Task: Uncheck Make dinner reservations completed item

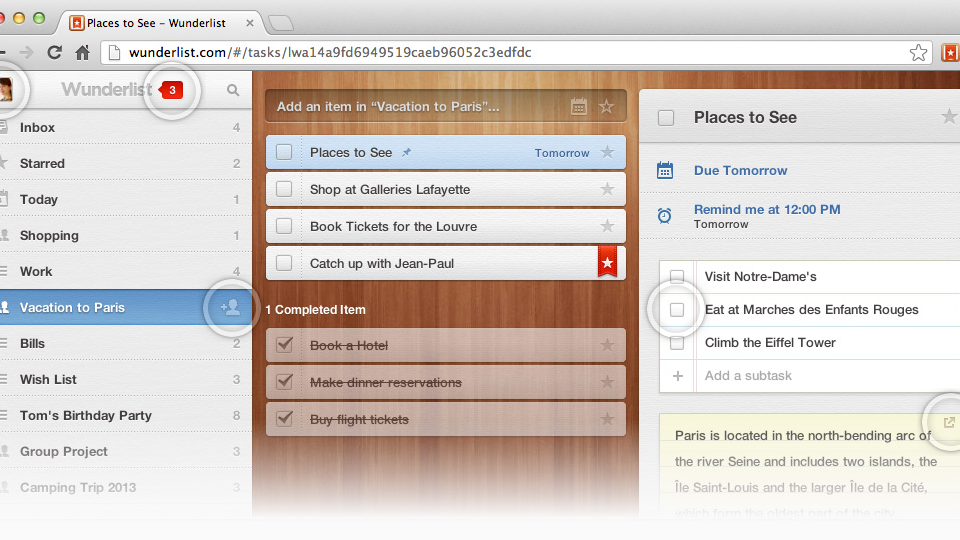Action: [x=284, y=381]
